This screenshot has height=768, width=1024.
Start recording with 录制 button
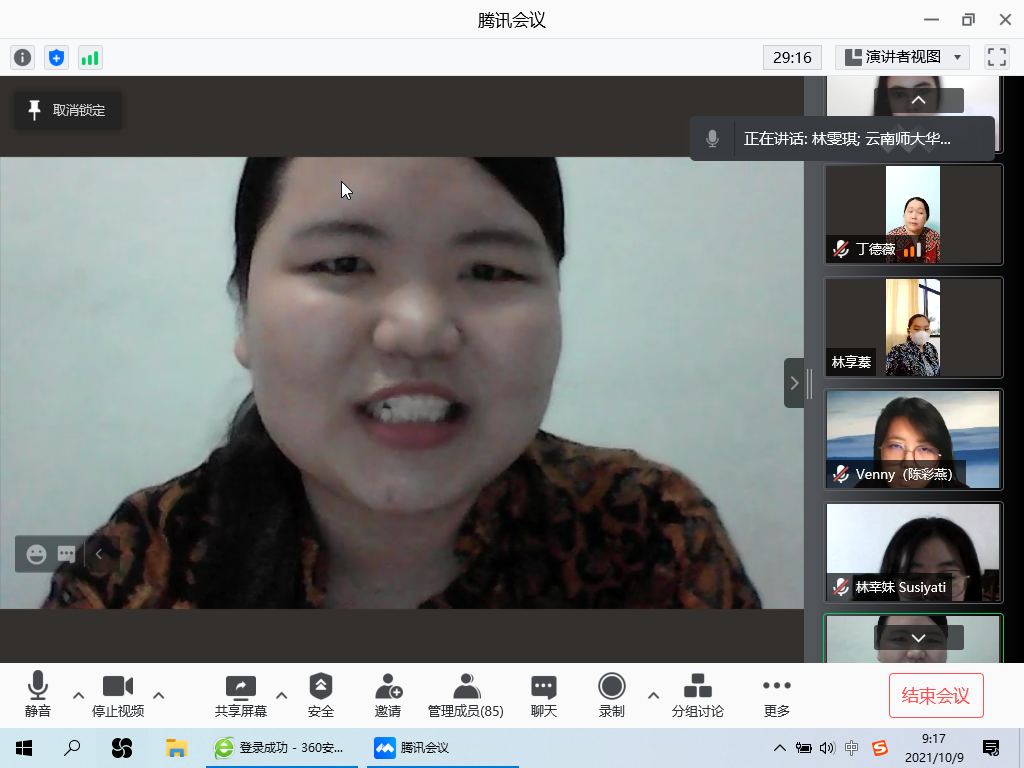pos(611,695)
